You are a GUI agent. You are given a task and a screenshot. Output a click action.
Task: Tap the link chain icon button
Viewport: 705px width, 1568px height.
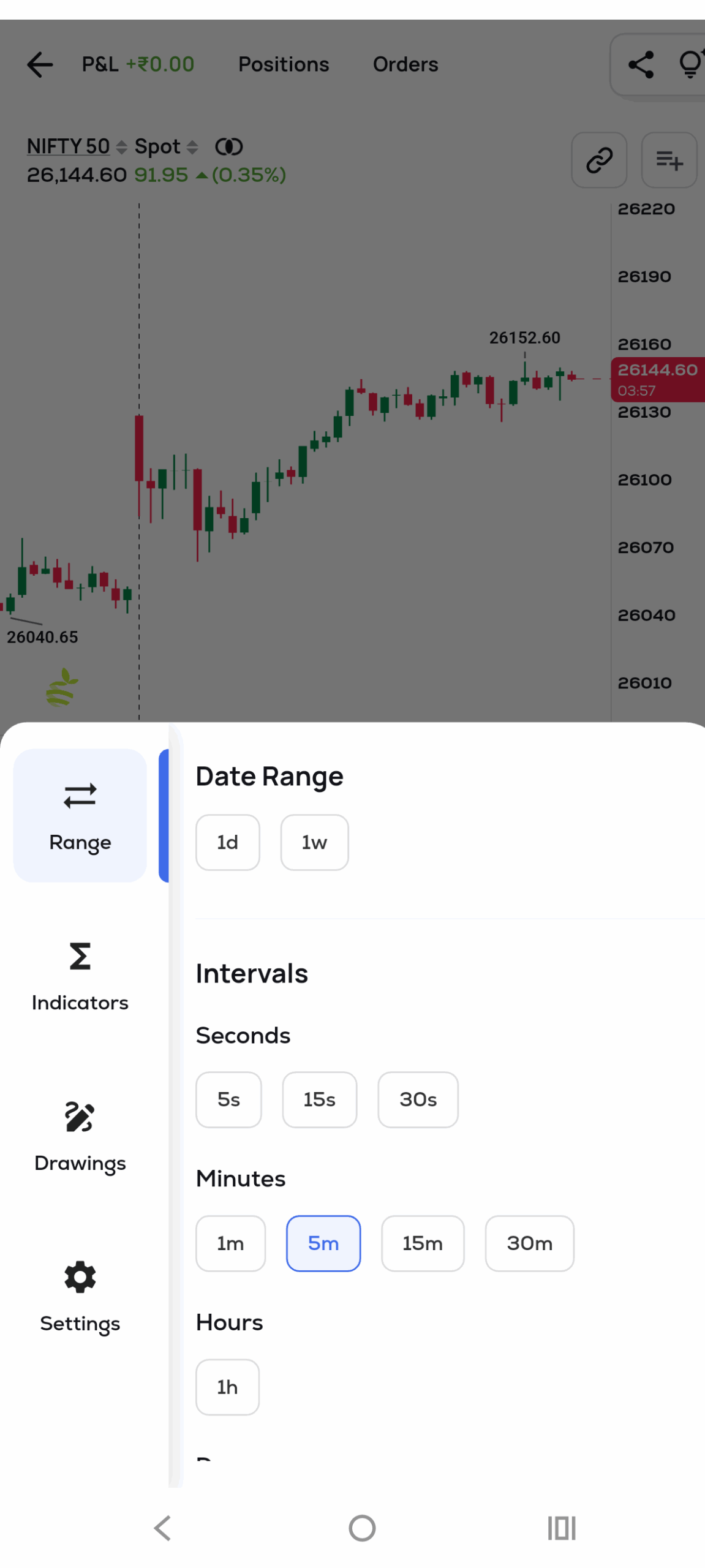[598, 160]
